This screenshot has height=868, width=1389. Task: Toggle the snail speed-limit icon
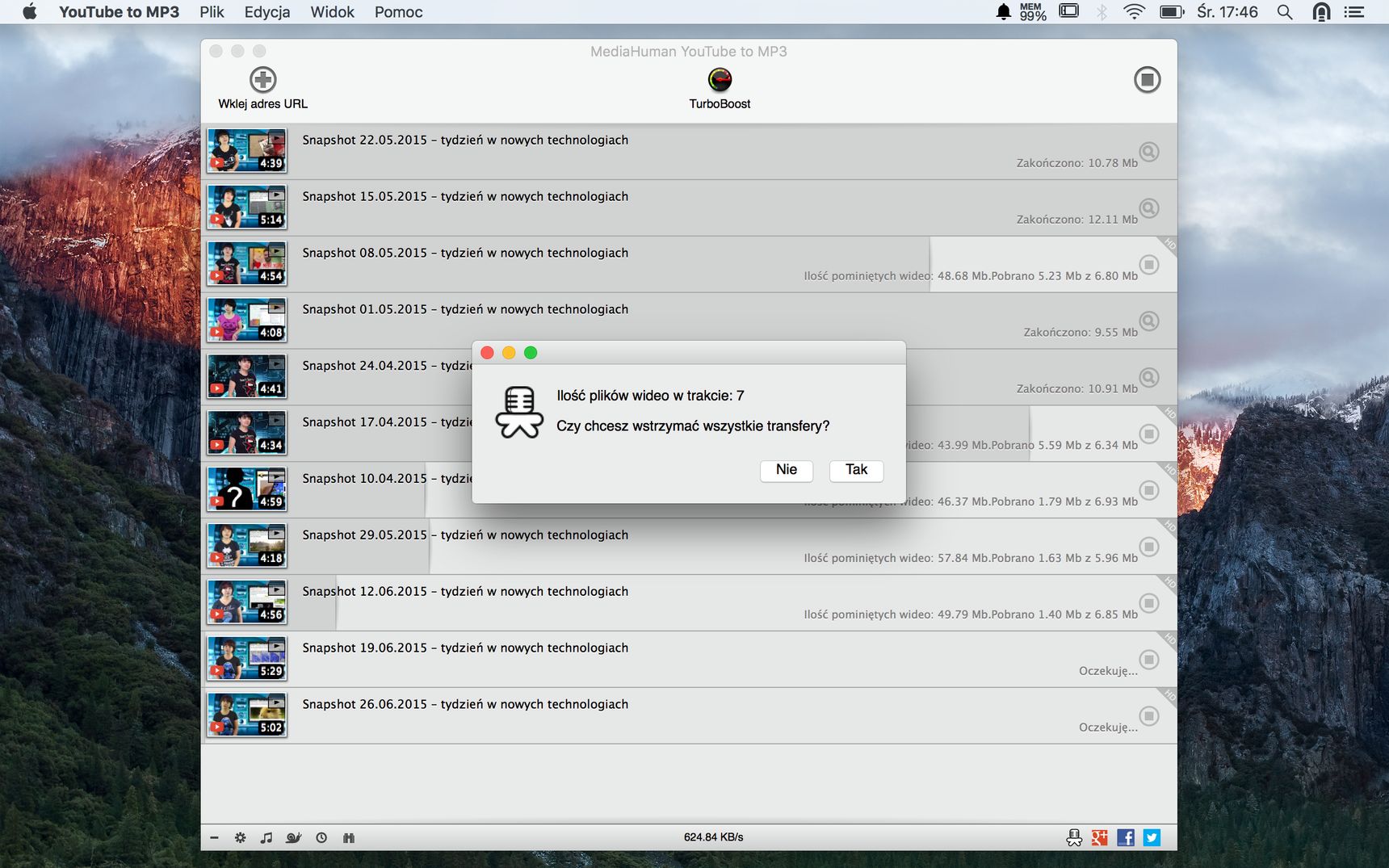click(x=293, y=838)
